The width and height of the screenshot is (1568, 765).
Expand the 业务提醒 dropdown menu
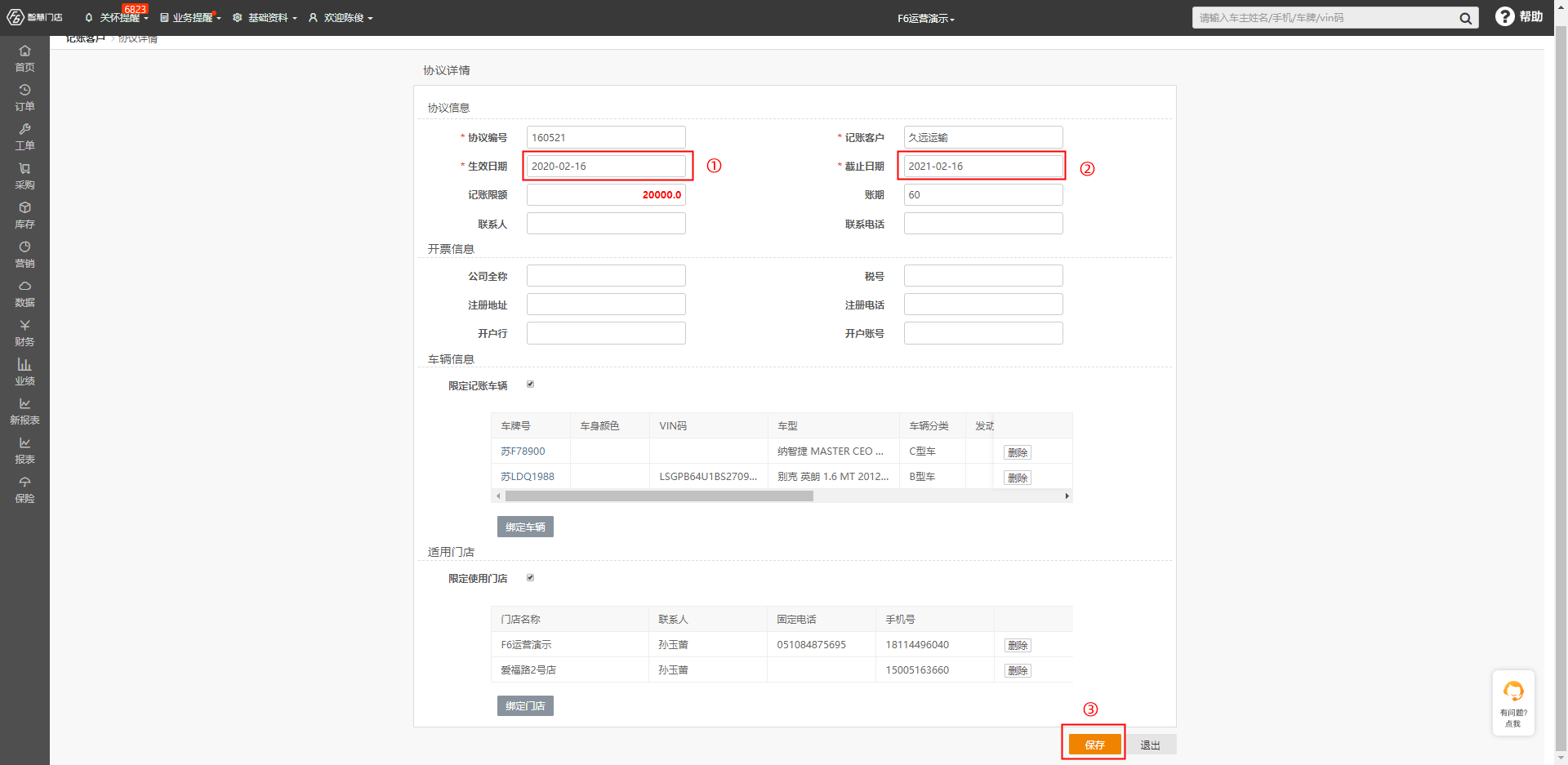(191, 17)
